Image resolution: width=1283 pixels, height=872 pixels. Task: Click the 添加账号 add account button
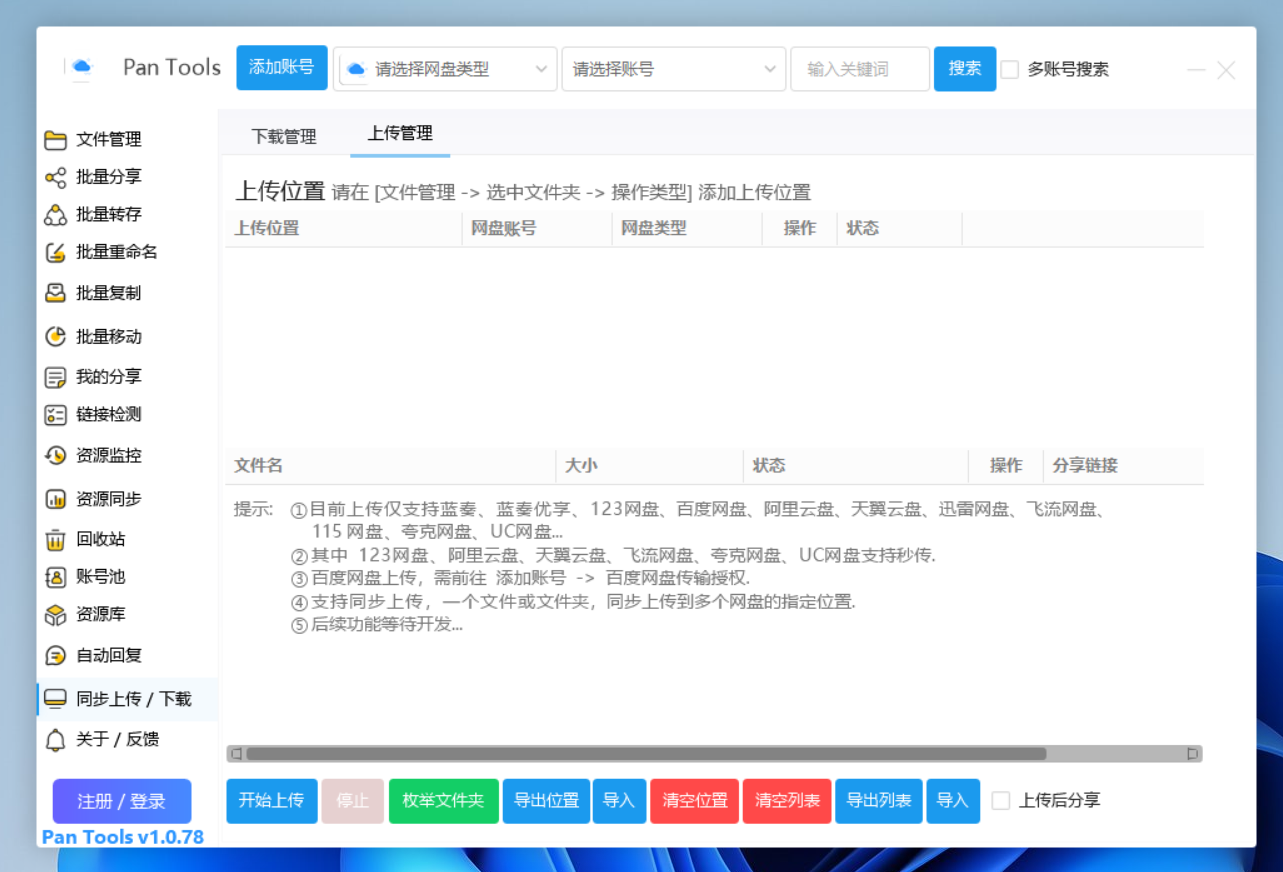(281, 68)
